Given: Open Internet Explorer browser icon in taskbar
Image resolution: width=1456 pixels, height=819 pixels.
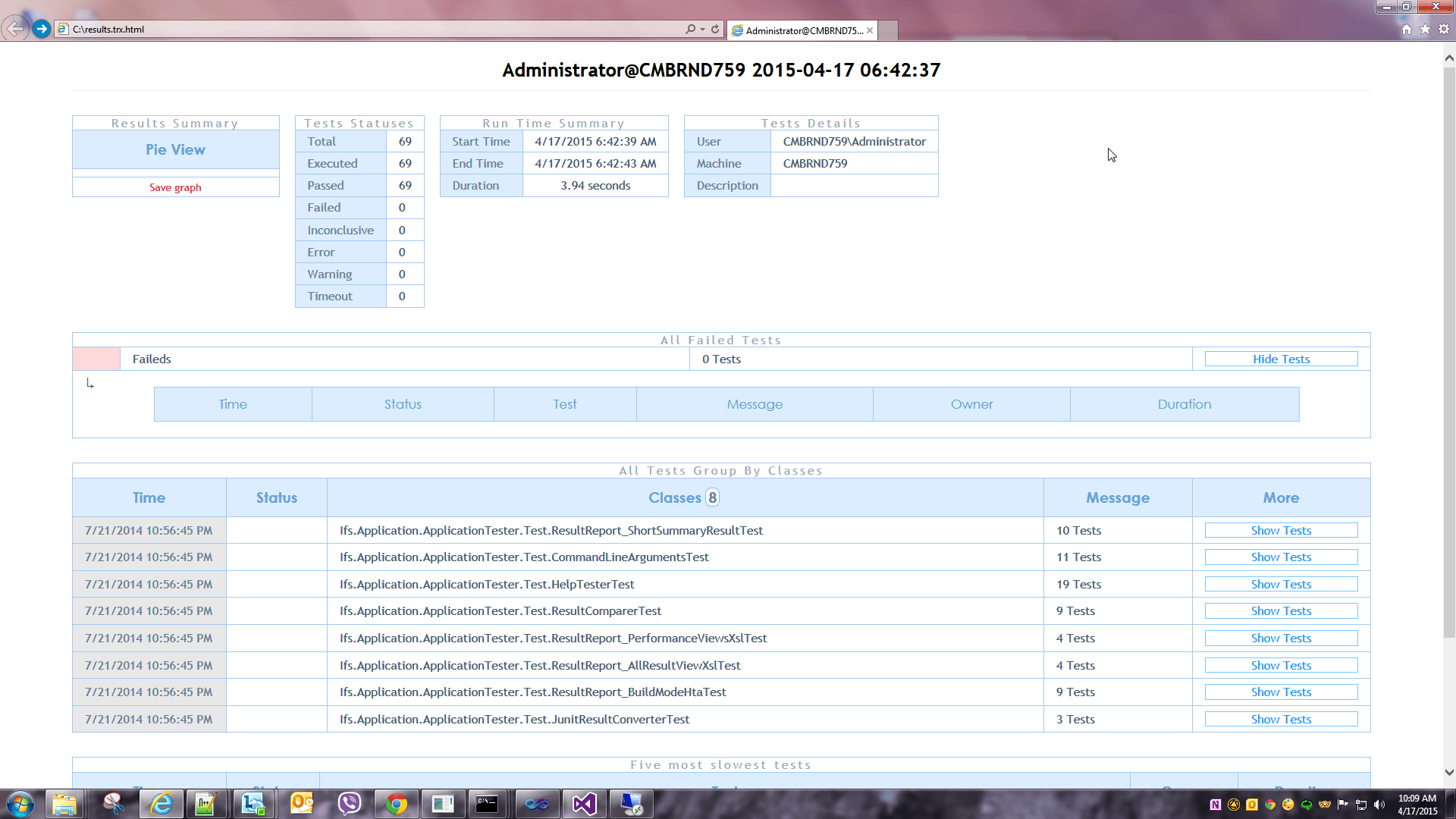Looking at the screenshot, I should point(159,803).
